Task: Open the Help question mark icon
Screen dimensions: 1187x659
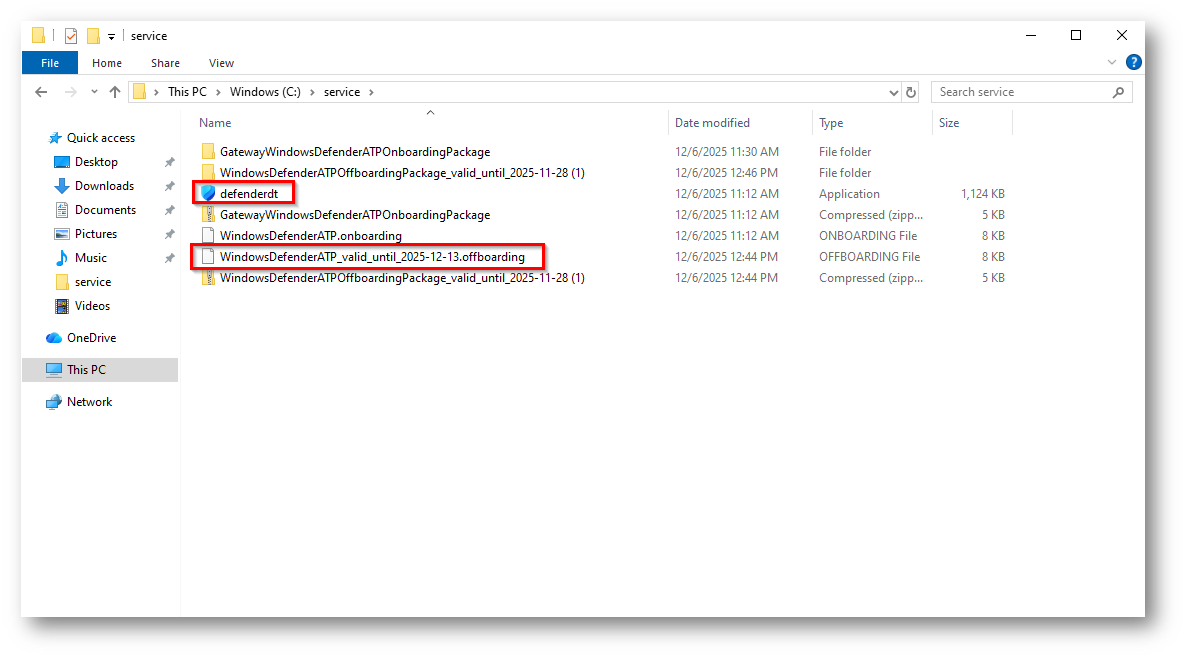Action: 1133,62
